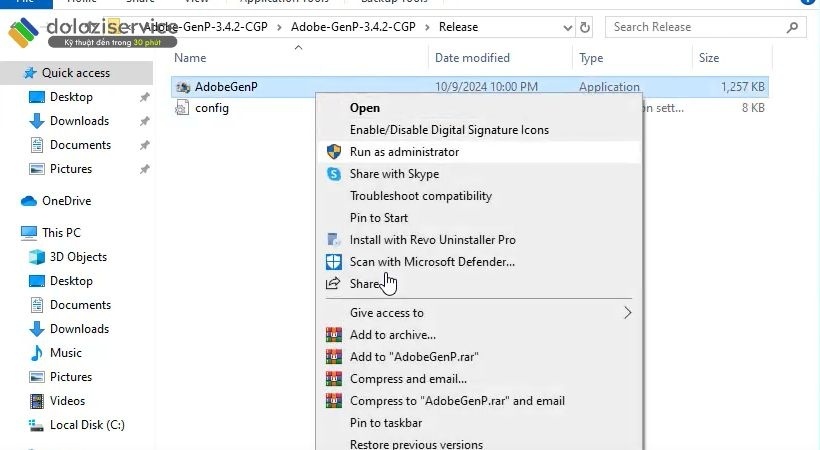
Task: Sort by Date modified column header
Action: 472,58
